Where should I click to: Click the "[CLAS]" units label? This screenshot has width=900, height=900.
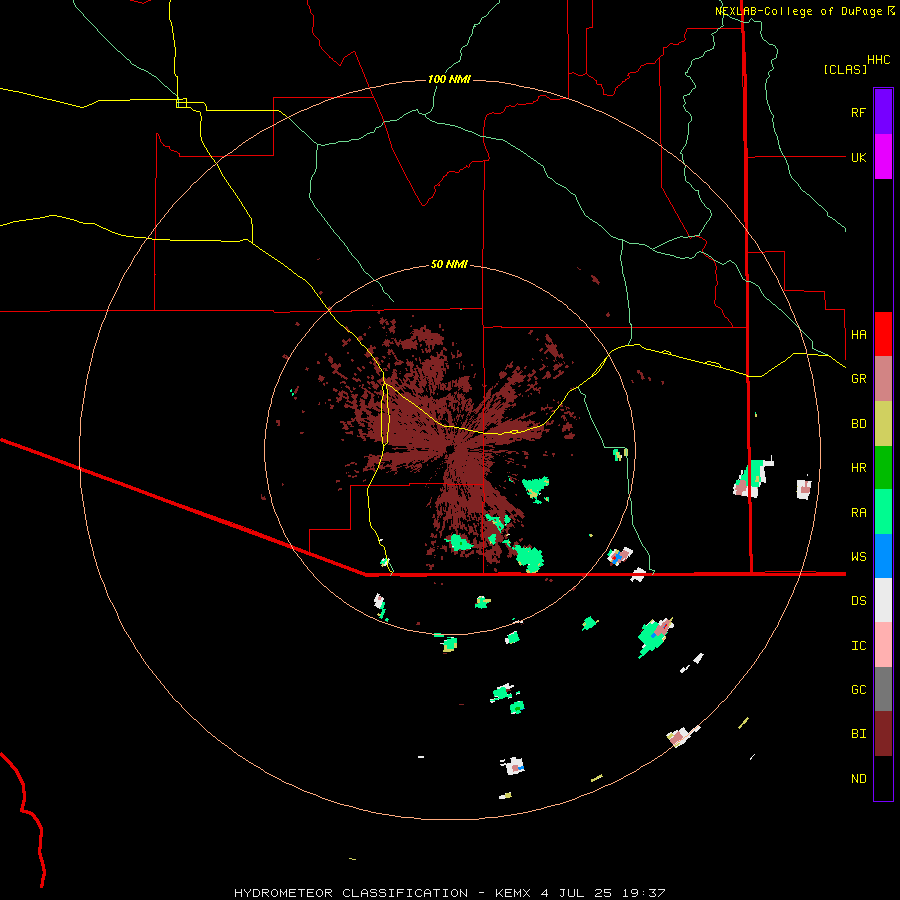tap(845, 69)
